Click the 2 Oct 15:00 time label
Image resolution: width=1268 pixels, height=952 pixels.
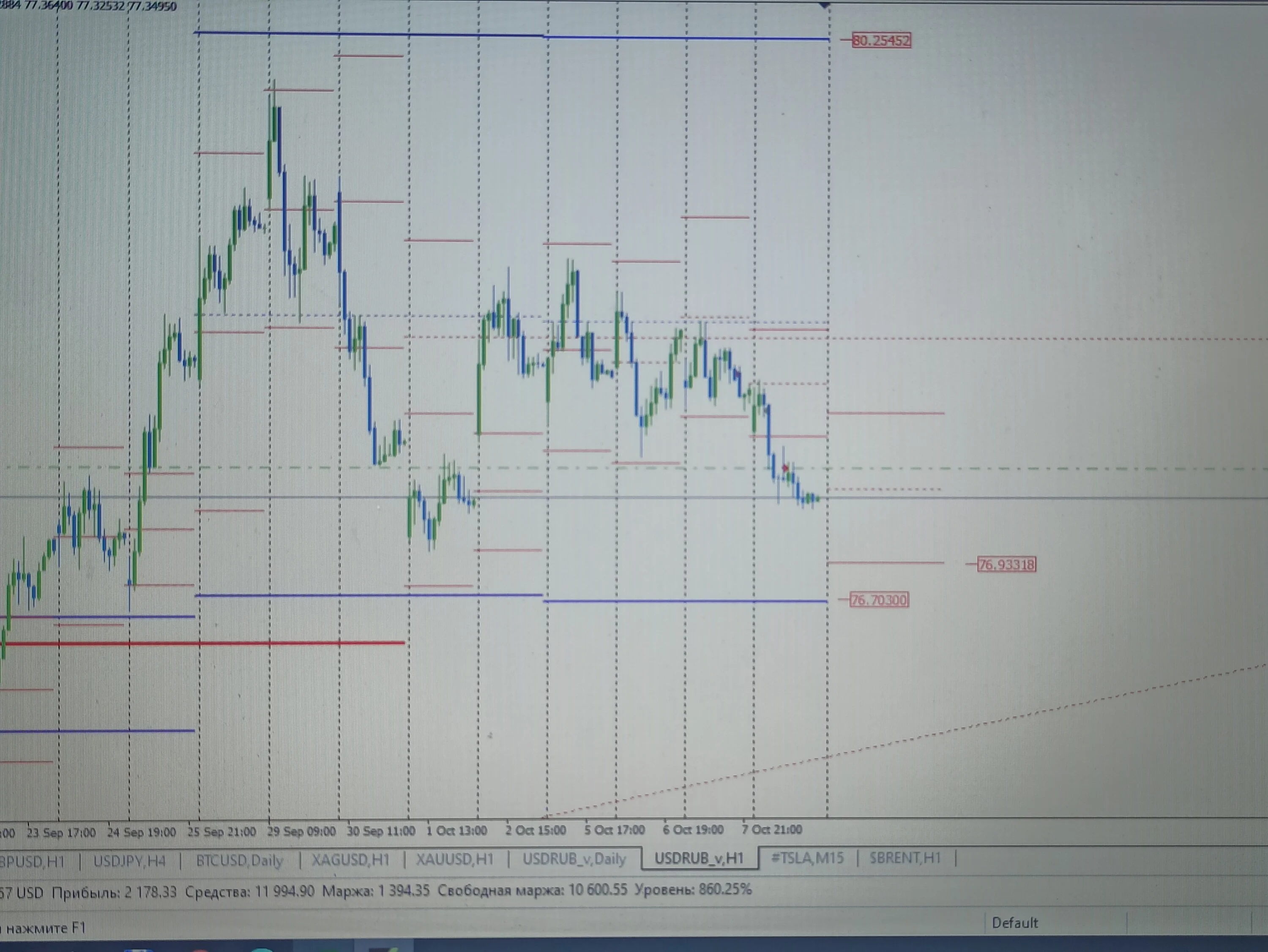pyautogui.click(x=536, y=830)
